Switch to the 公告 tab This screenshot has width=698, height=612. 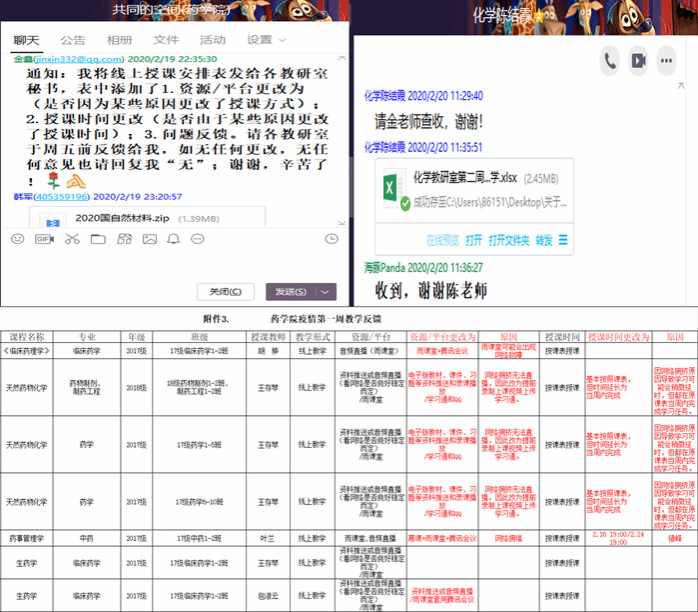pyautogui.click(x=73, y=40)
